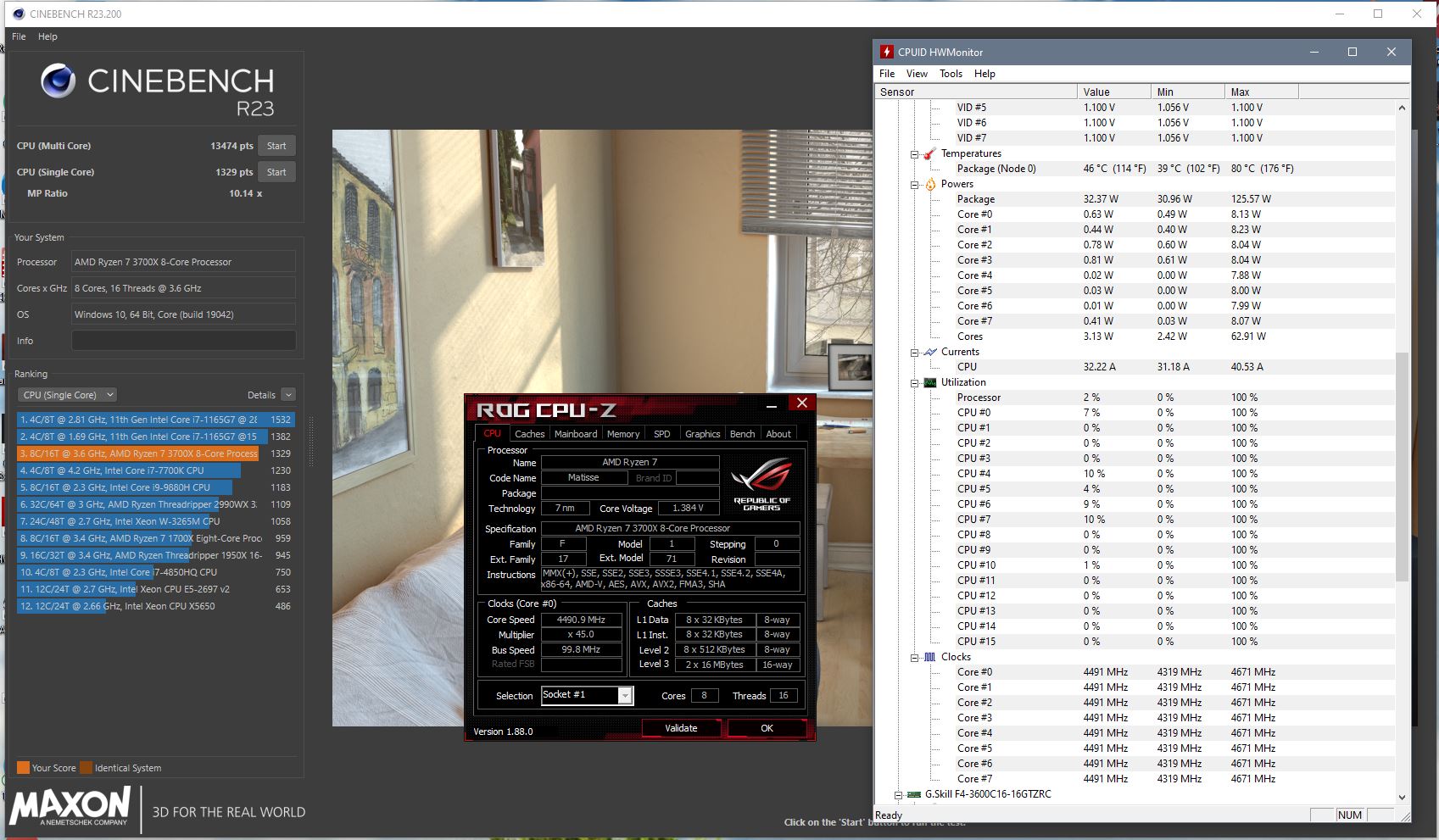Select ranking row Intel Core i7-7700K CPU
This screenshot has height=840, width=1439.
click(x=154, y=470)
